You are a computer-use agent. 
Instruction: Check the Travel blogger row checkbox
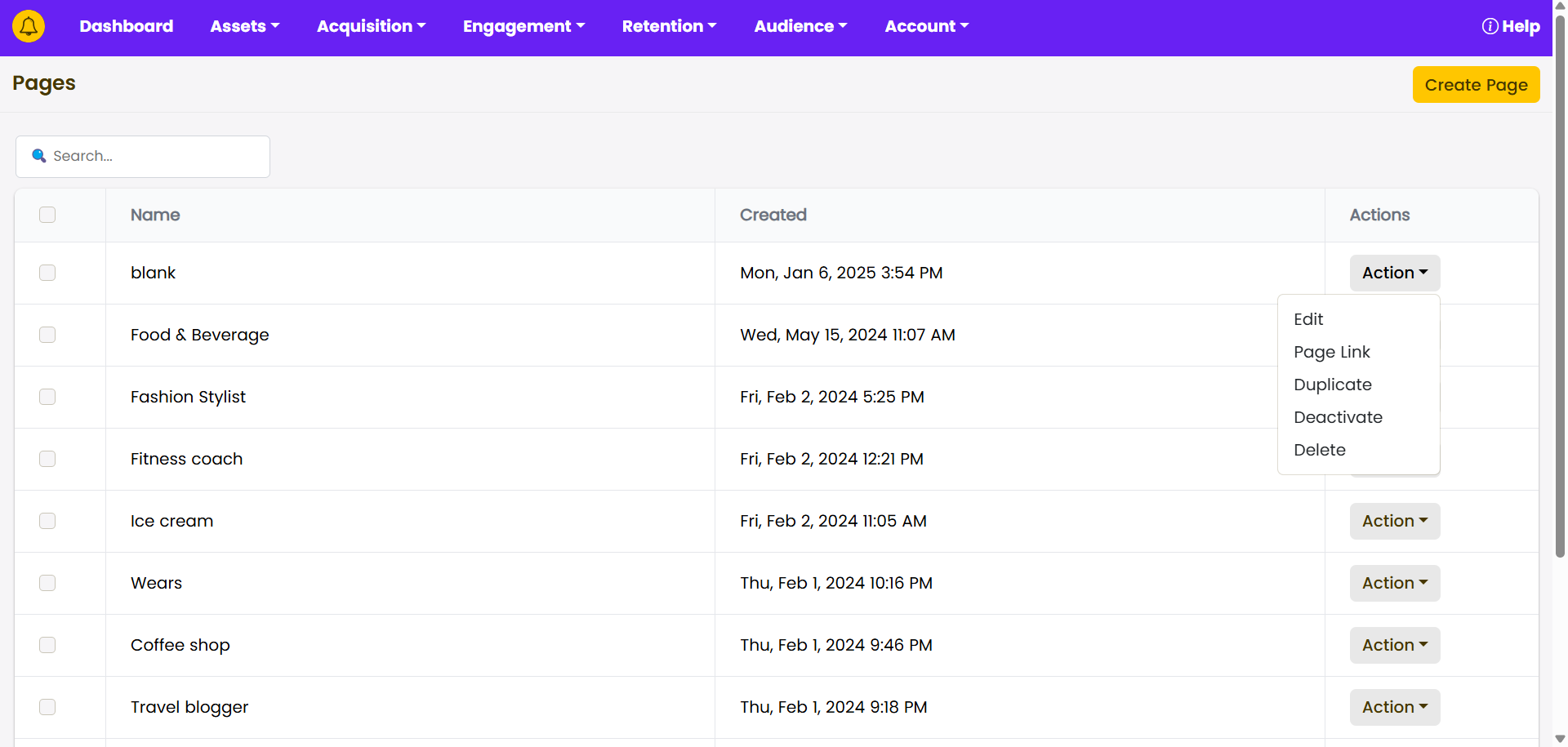click(47, 707)
